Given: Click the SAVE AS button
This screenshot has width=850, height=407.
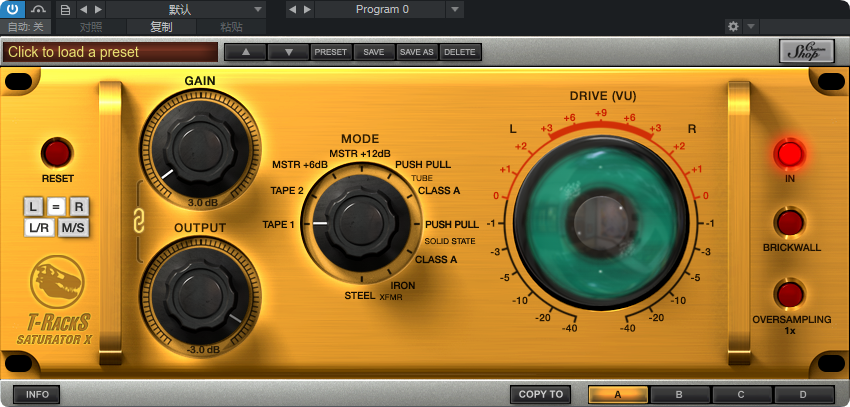Looking at the screenshot, I should 417,52.
